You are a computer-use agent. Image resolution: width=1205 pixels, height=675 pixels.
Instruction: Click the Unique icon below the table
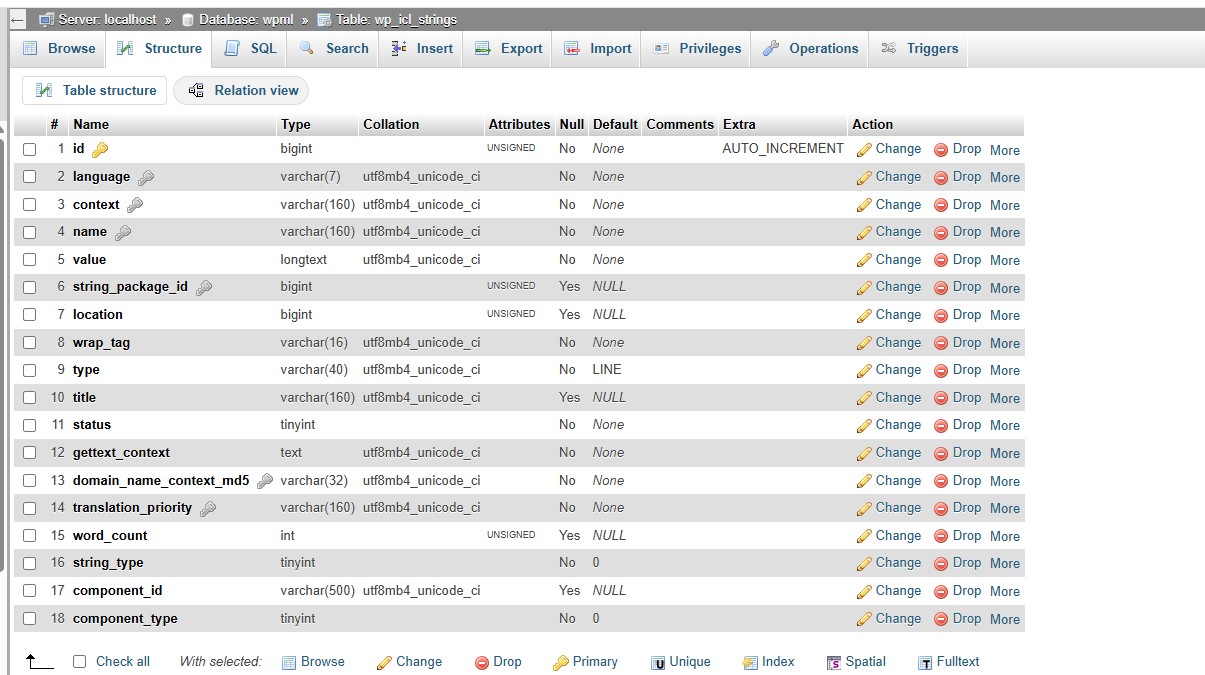tap(658, 662)
